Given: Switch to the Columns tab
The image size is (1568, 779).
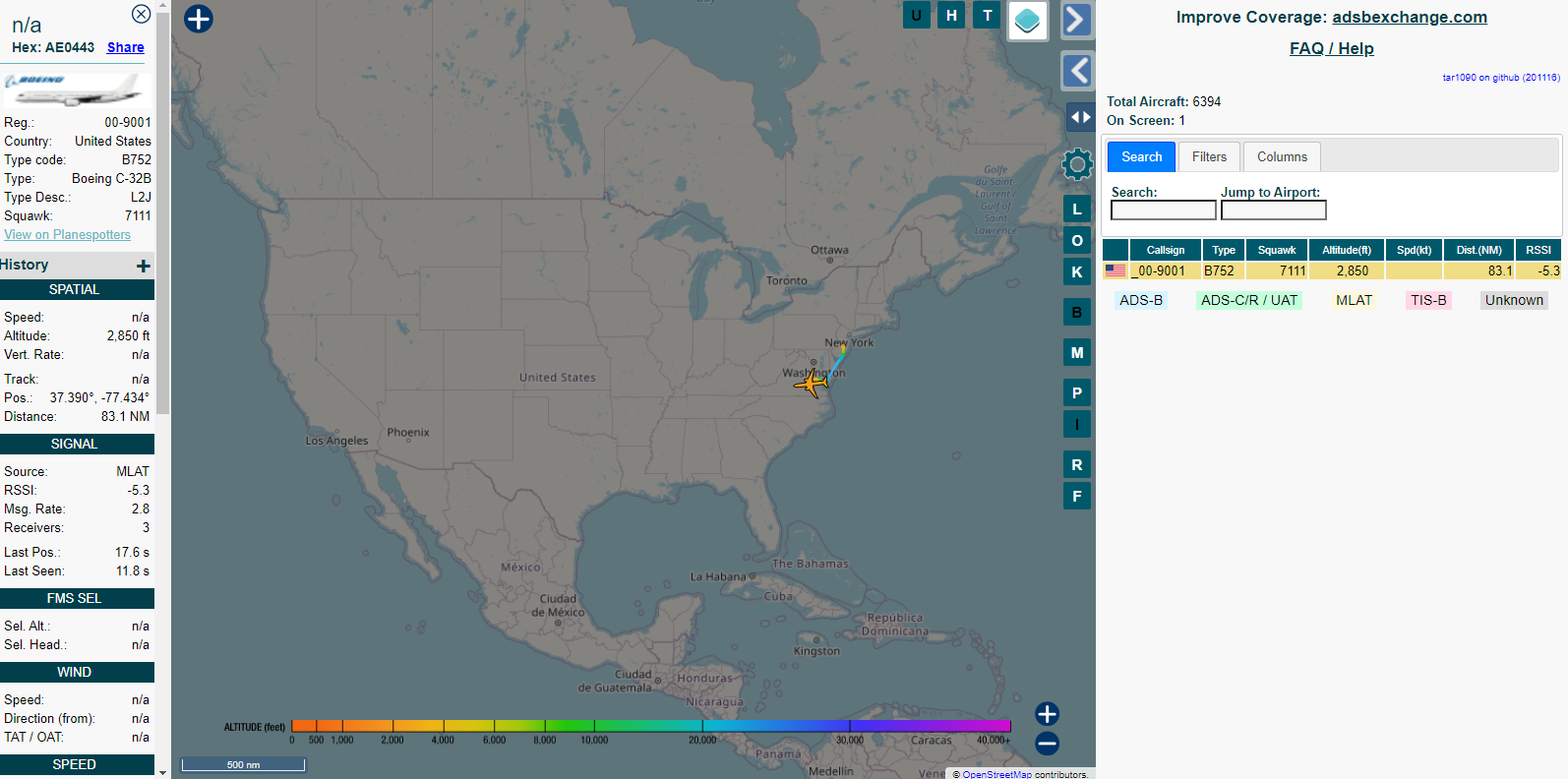Looking at the screenshot, I should coord(1282,156).
